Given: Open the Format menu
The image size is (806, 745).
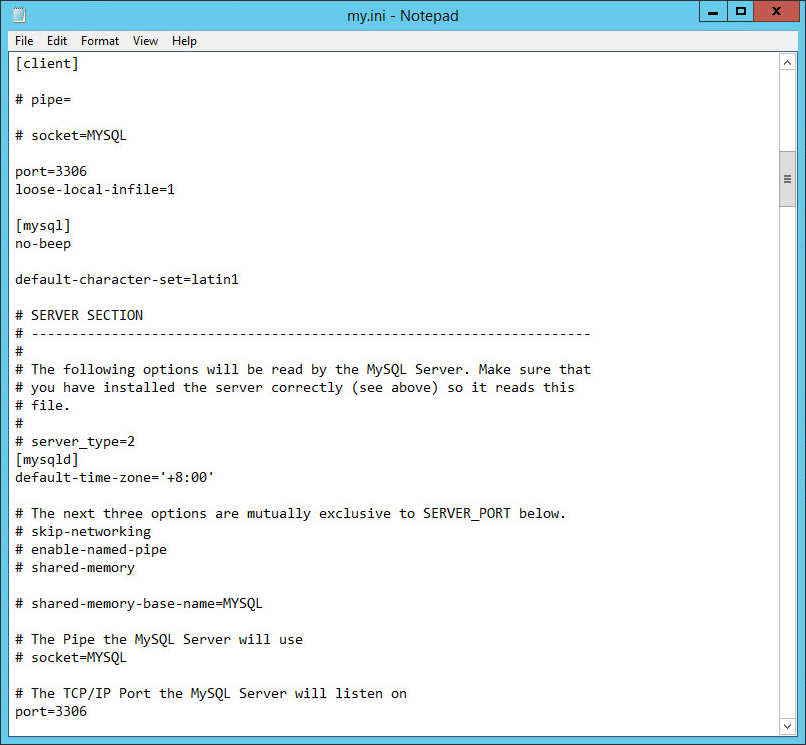Looking at the screenshot, I should (100, 41).
